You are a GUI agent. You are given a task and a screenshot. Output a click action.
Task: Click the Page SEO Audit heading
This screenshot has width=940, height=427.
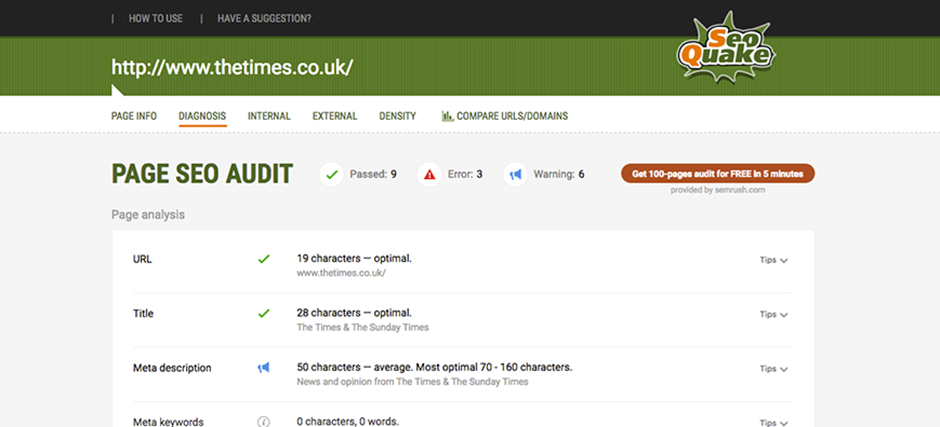click(202, 174)
